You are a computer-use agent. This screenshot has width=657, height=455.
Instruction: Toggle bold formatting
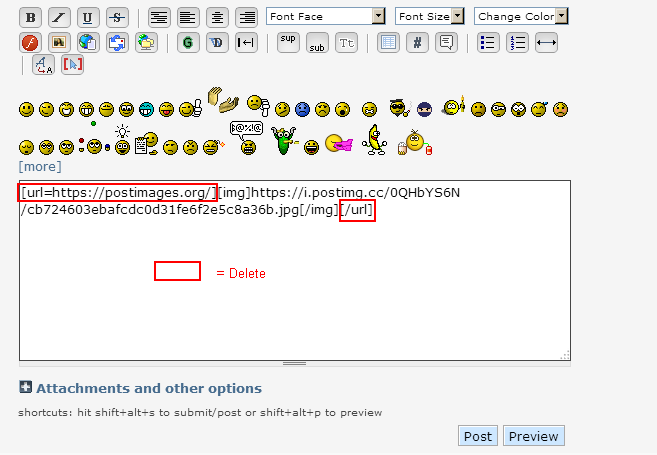30,17
